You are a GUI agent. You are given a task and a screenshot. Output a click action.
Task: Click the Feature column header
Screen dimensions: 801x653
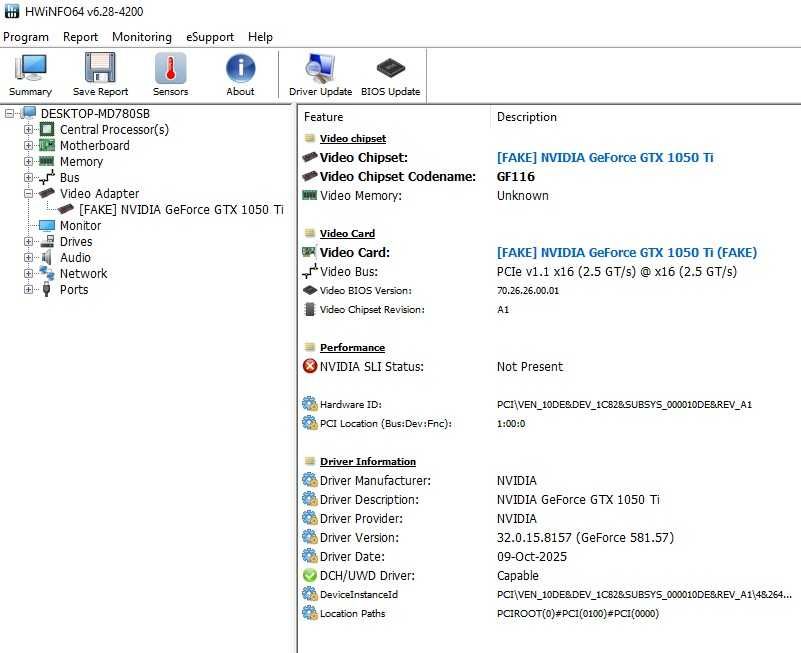[x=323, y=117]
